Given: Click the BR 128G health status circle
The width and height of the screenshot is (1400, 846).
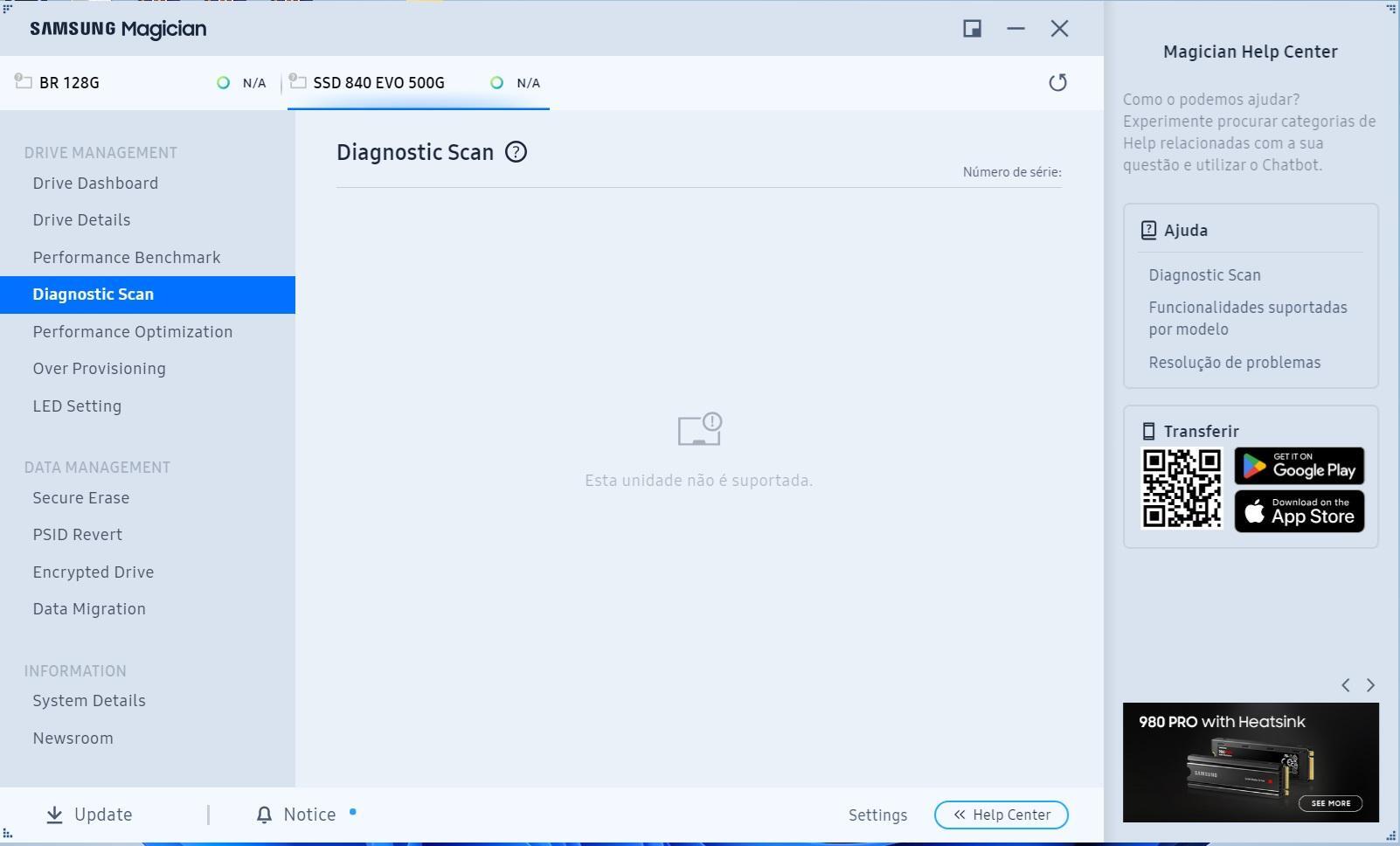Looking at the screenshot, I should pos(223,83).
